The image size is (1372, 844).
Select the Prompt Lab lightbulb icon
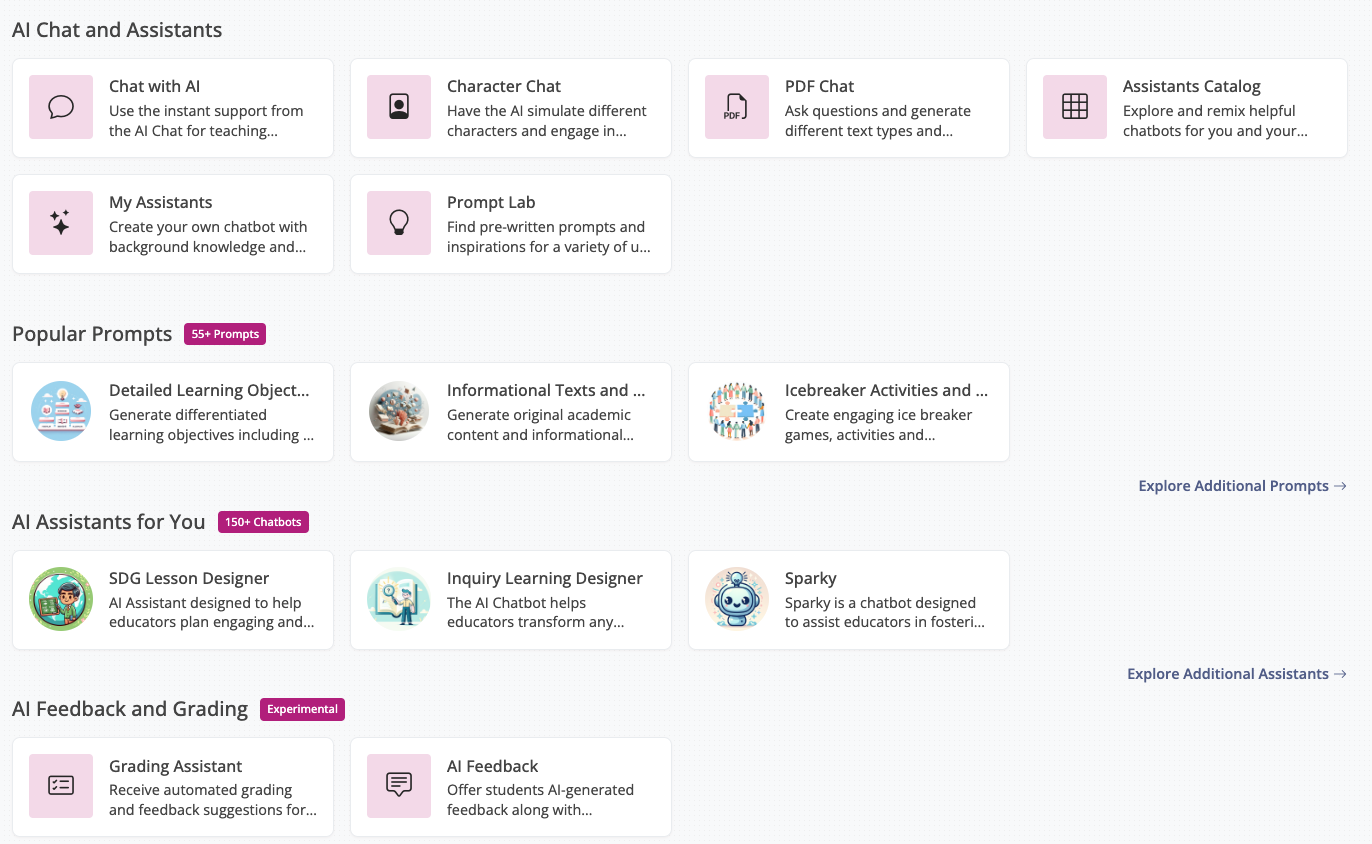point(399,223)
